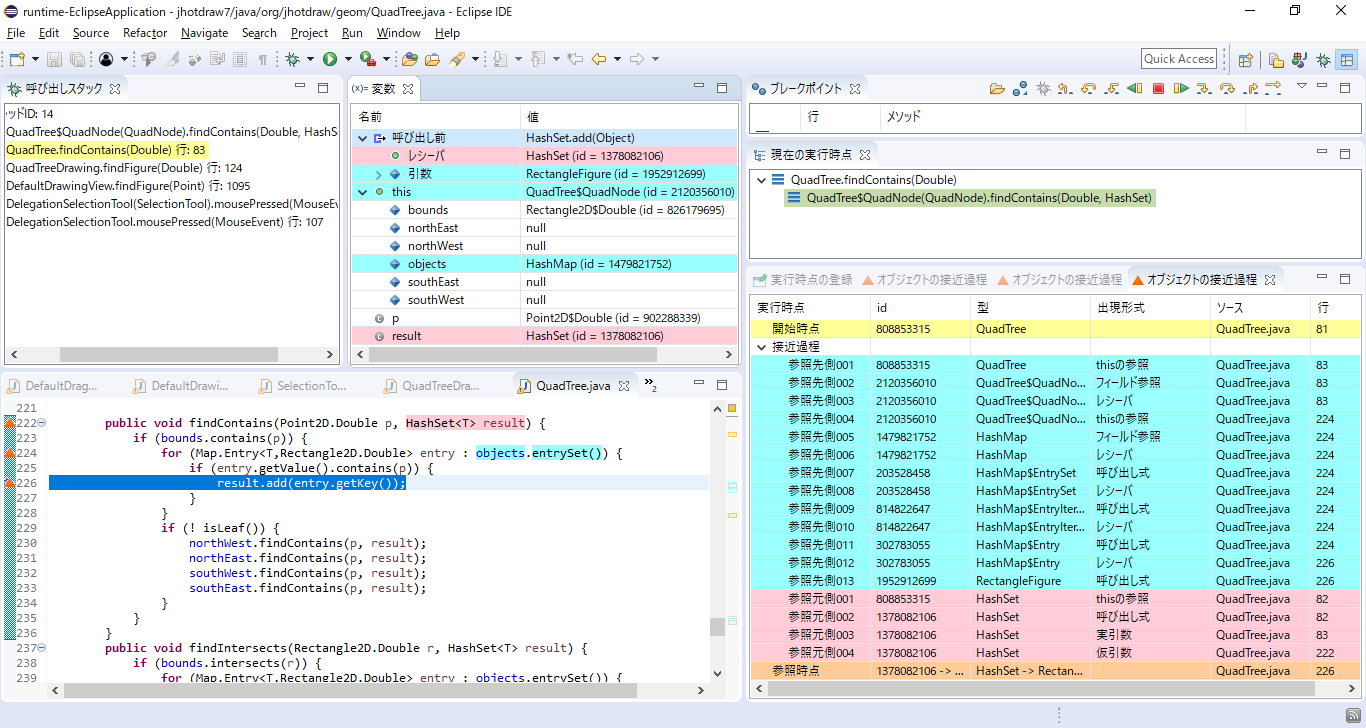This screenshot has height=728, width=1366.
Task: Open the Run launch dropdown arrow
Action: (x=346, y=59)
